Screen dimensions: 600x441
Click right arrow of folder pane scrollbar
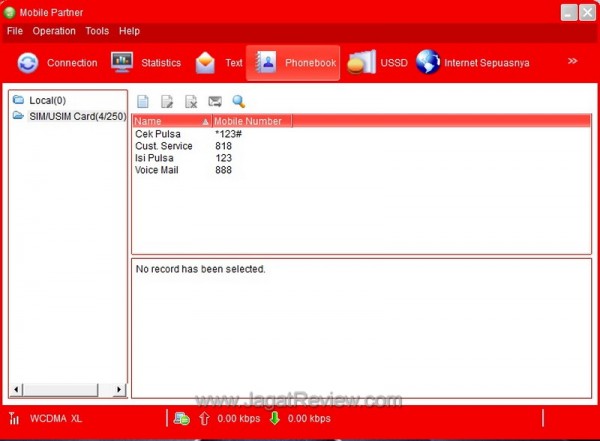[x=120, y=389]
